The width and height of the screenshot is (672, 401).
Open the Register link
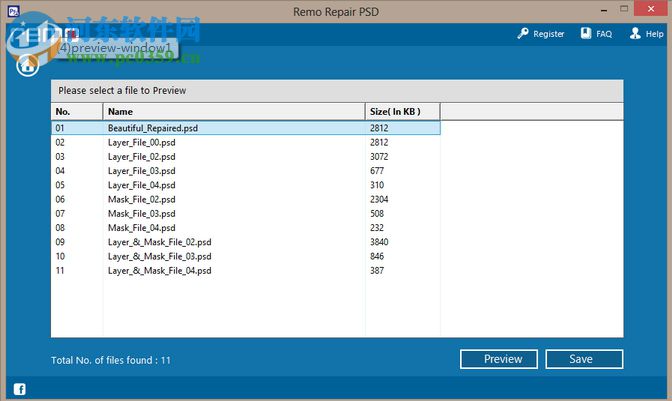point(549,34)
